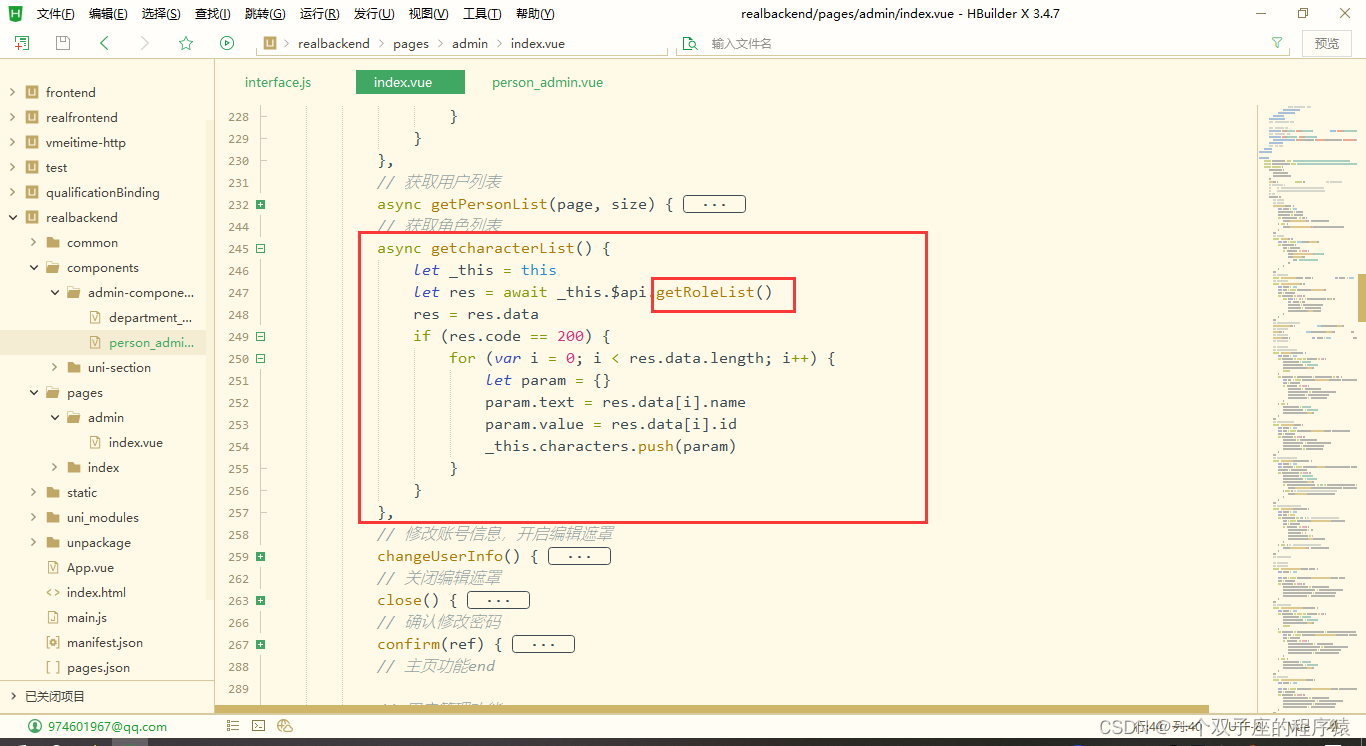This screenshot has width=1366, height=746.
Task: Click the manifest.json file icon
Action: coord(53,642)
